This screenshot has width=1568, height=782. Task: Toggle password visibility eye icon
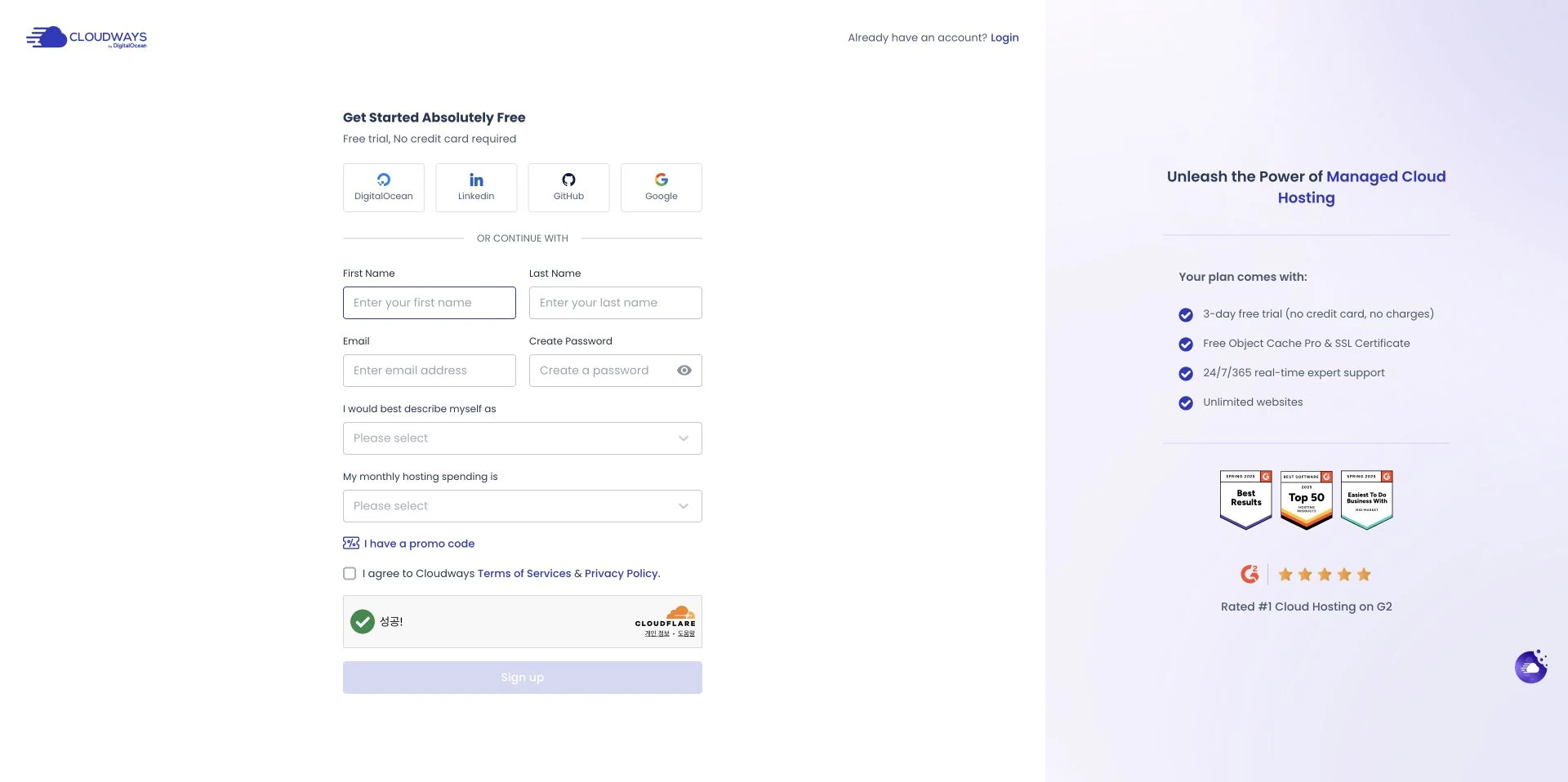684,371
